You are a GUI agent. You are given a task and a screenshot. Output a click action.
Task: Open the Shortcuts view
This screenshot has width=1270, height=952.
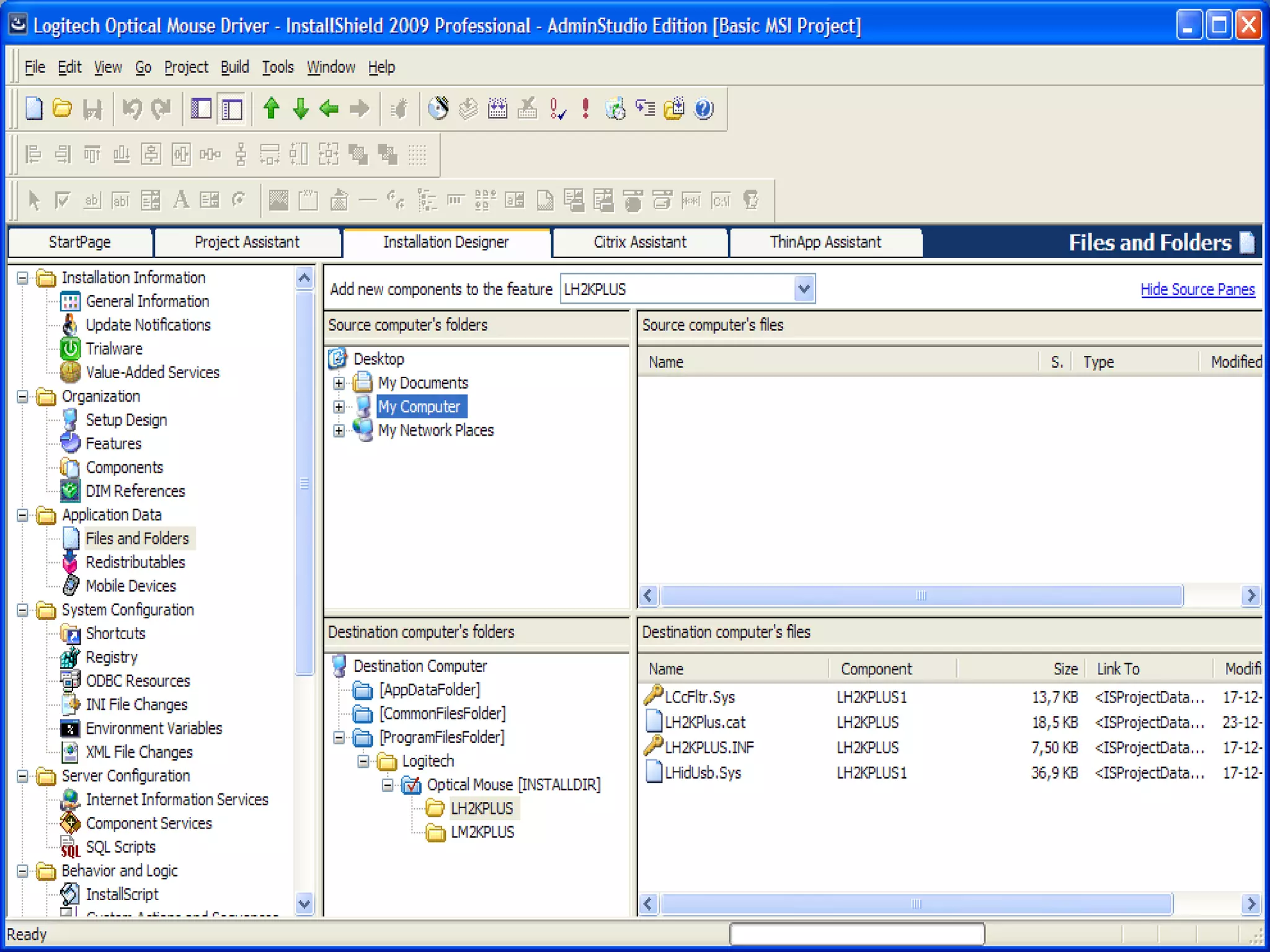(115, 633)
